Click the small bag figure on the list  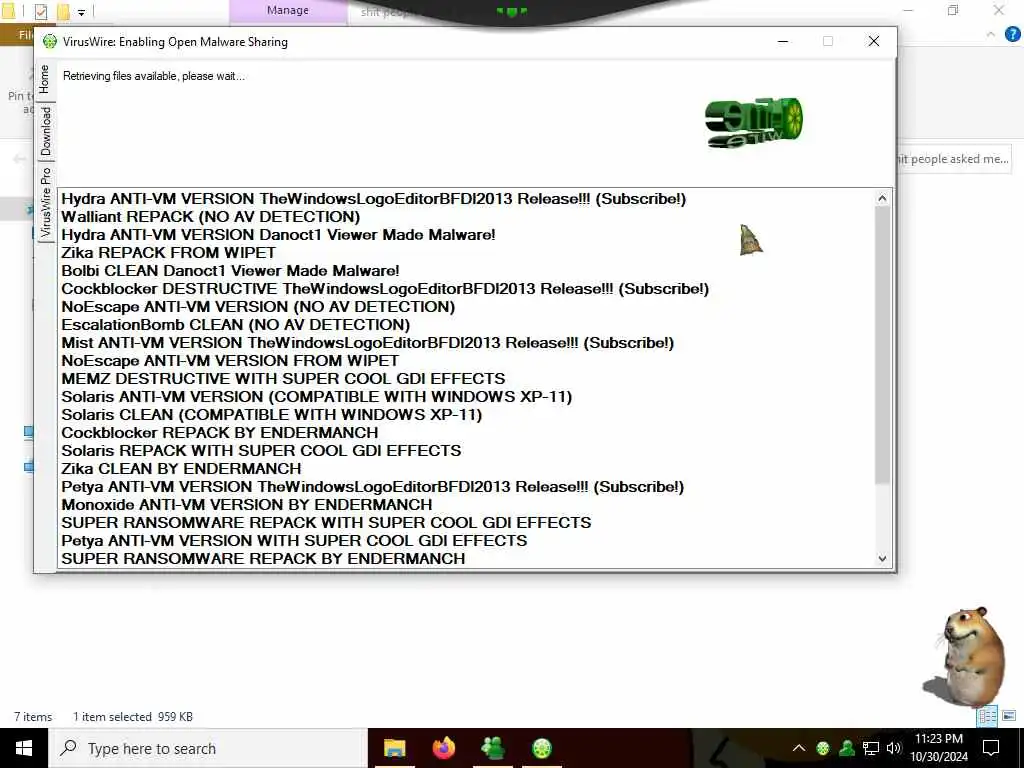pyautogui.click(x=750, y=240)
